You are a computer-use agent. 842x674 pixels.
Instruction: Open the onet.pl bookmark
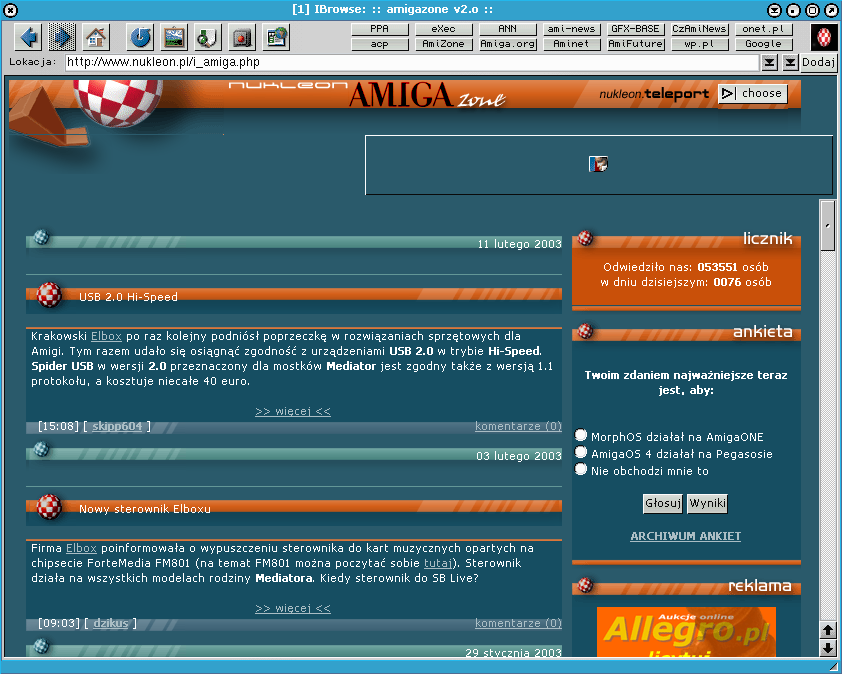[x=764, y=29]
